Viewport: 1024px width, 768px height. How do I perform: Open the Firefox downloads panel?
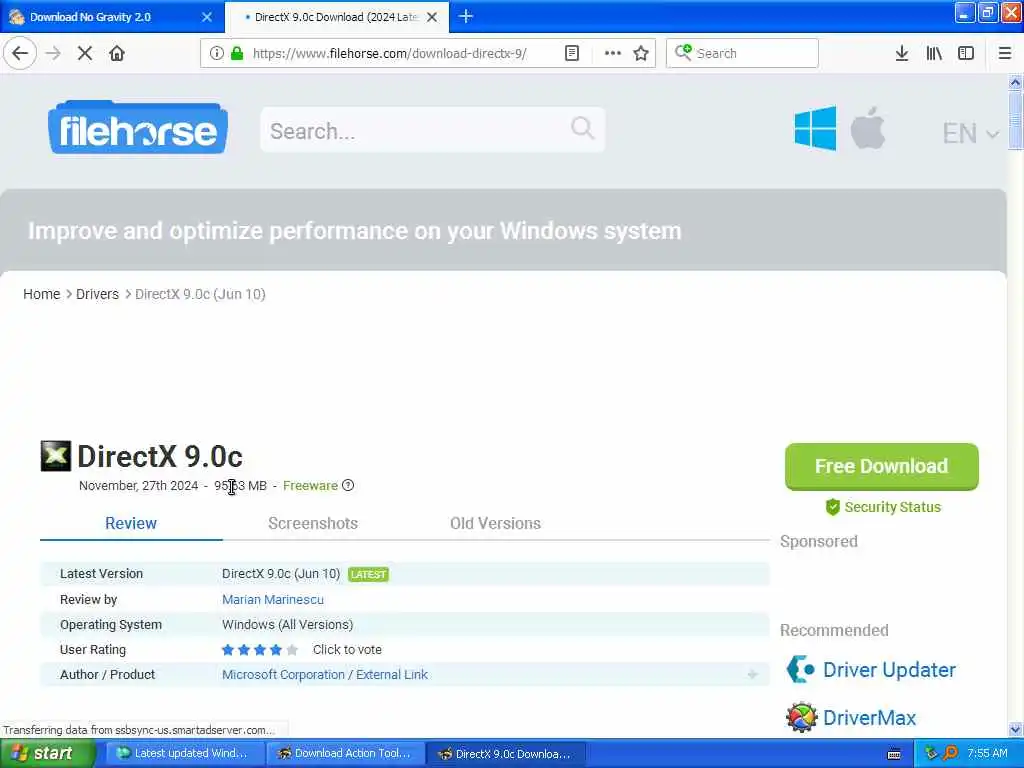coord(901,53)
